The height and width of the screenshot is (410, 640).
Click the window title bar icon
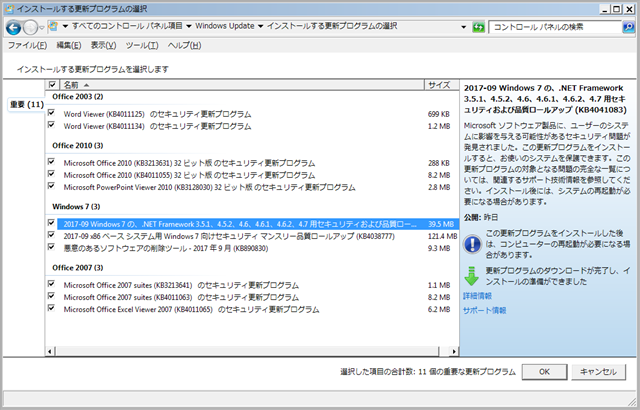9,9
